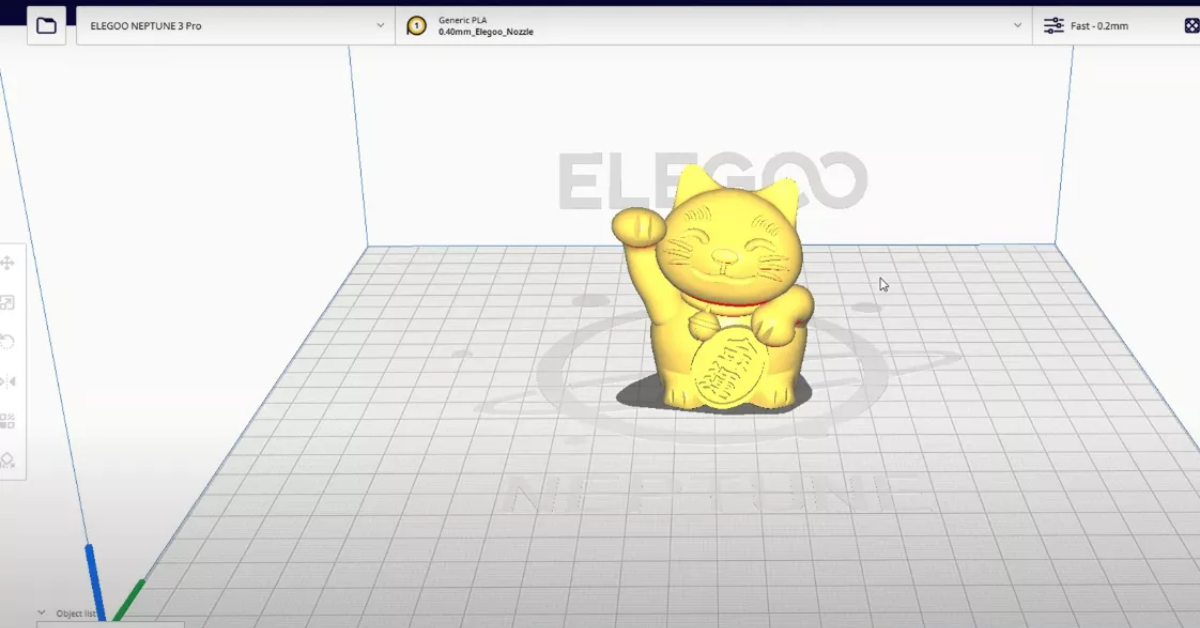Image resolution: width=1200 pixels, height=628 pixels.
Task: Select the Rotate tool
Action: (7, 342)
